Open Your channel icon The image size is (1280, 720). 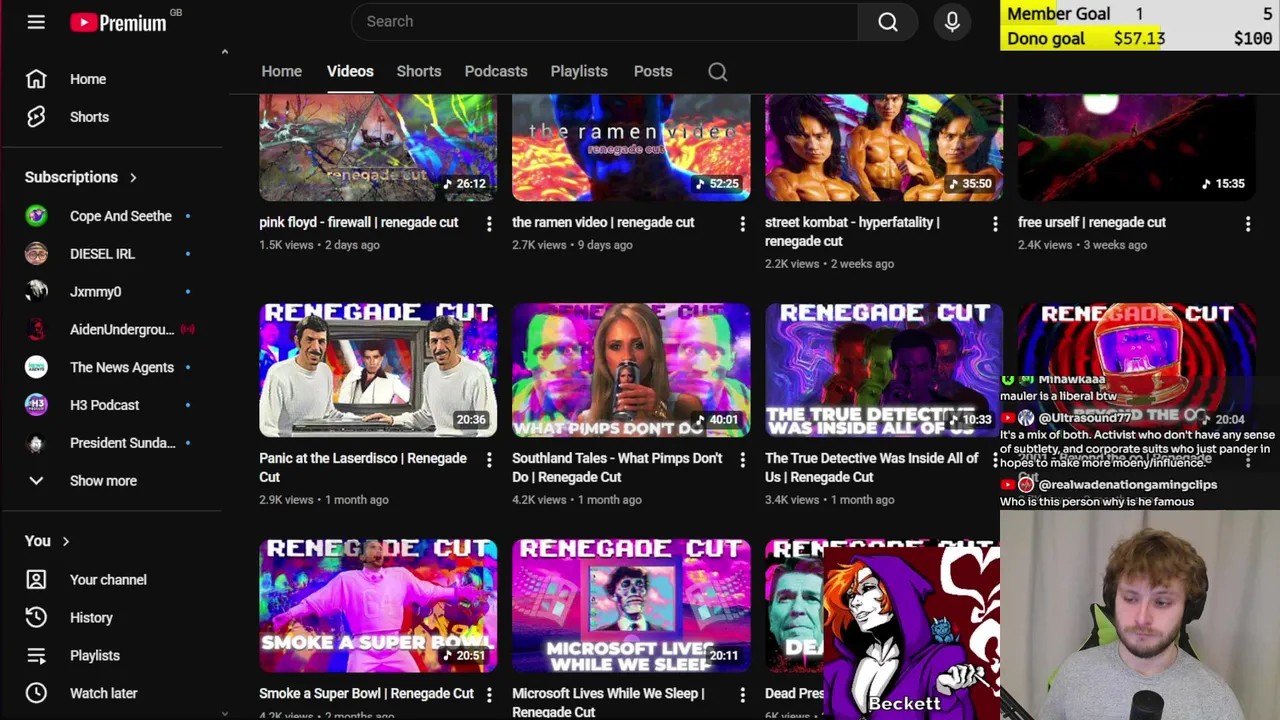pos(36,580)
